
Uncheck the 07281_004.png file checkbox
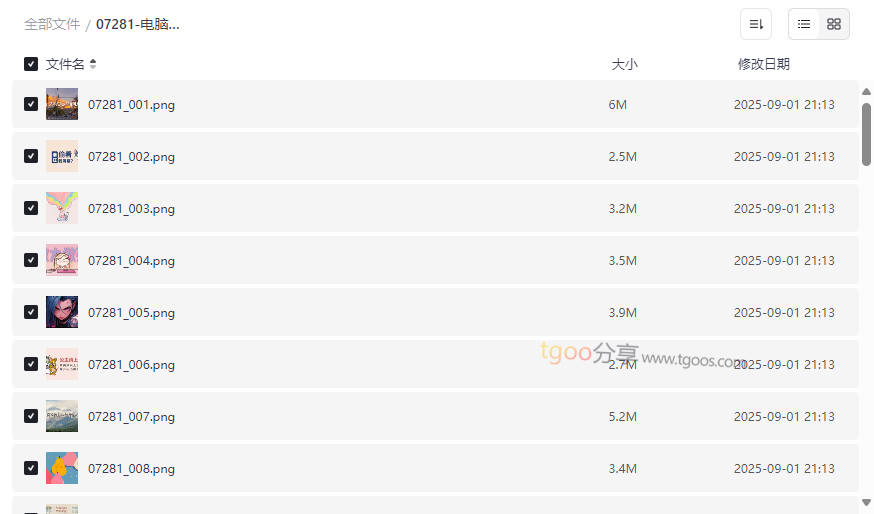click(x=31, y=260)
